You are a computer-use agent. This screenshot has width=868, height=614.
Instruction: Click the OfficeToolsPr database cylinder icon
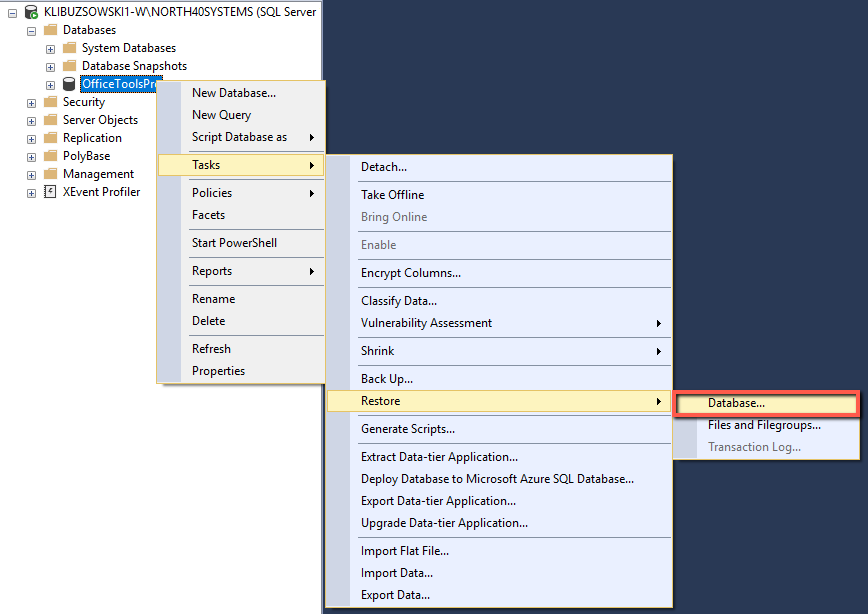coord(67,84)
